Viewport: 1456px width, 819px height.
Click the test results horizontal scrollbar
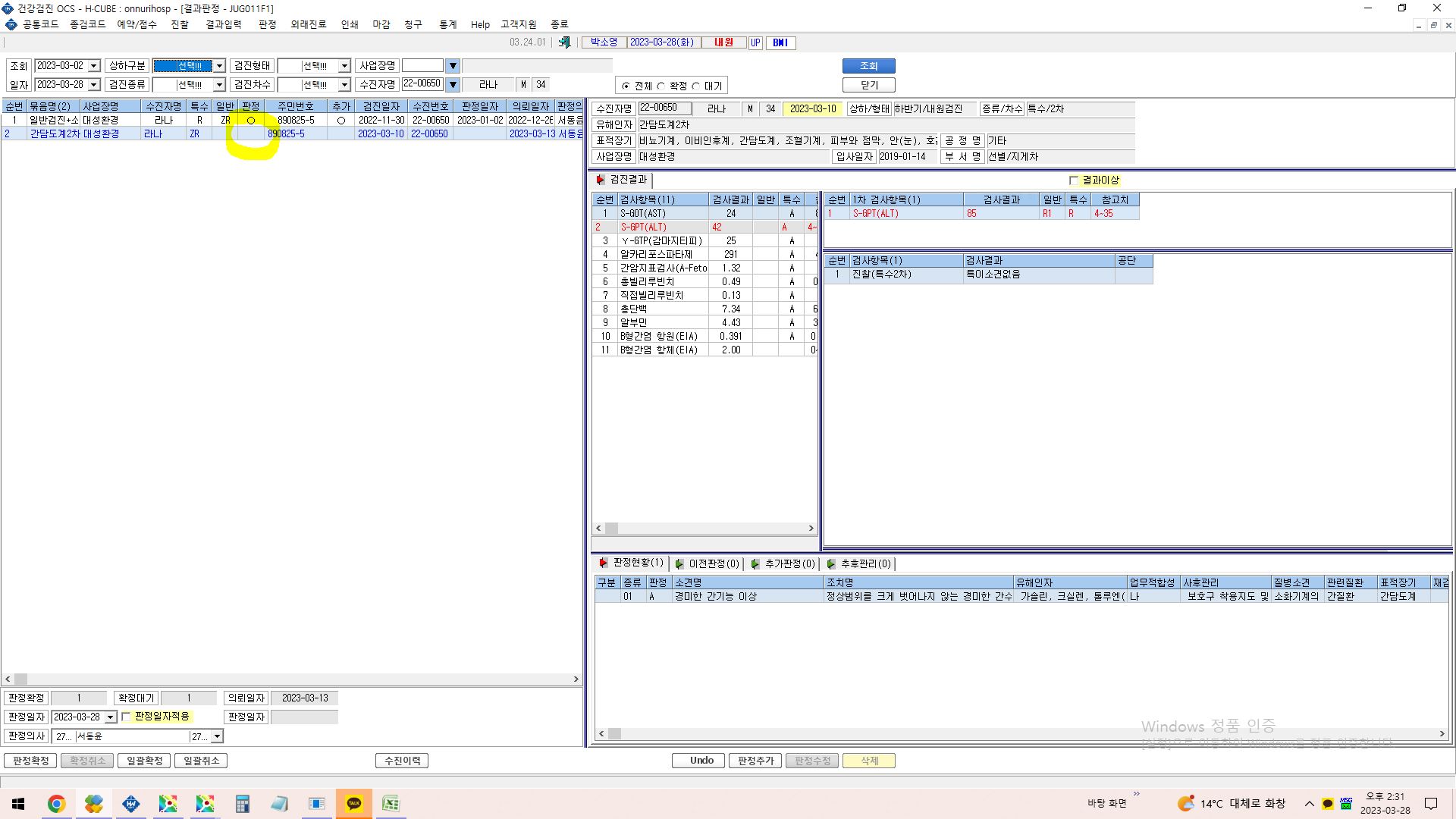pos(704,528)
